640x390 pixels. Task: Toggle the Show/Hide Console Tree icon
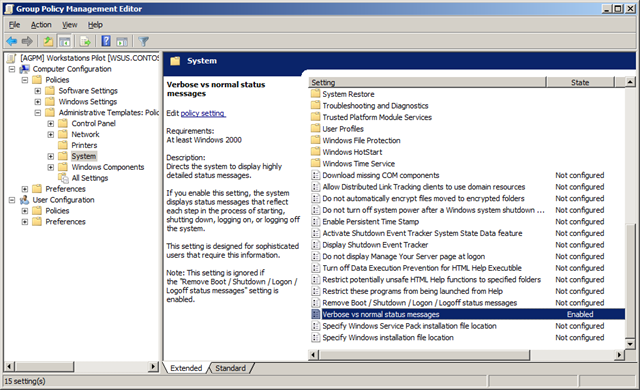click(x=64, y=41)
